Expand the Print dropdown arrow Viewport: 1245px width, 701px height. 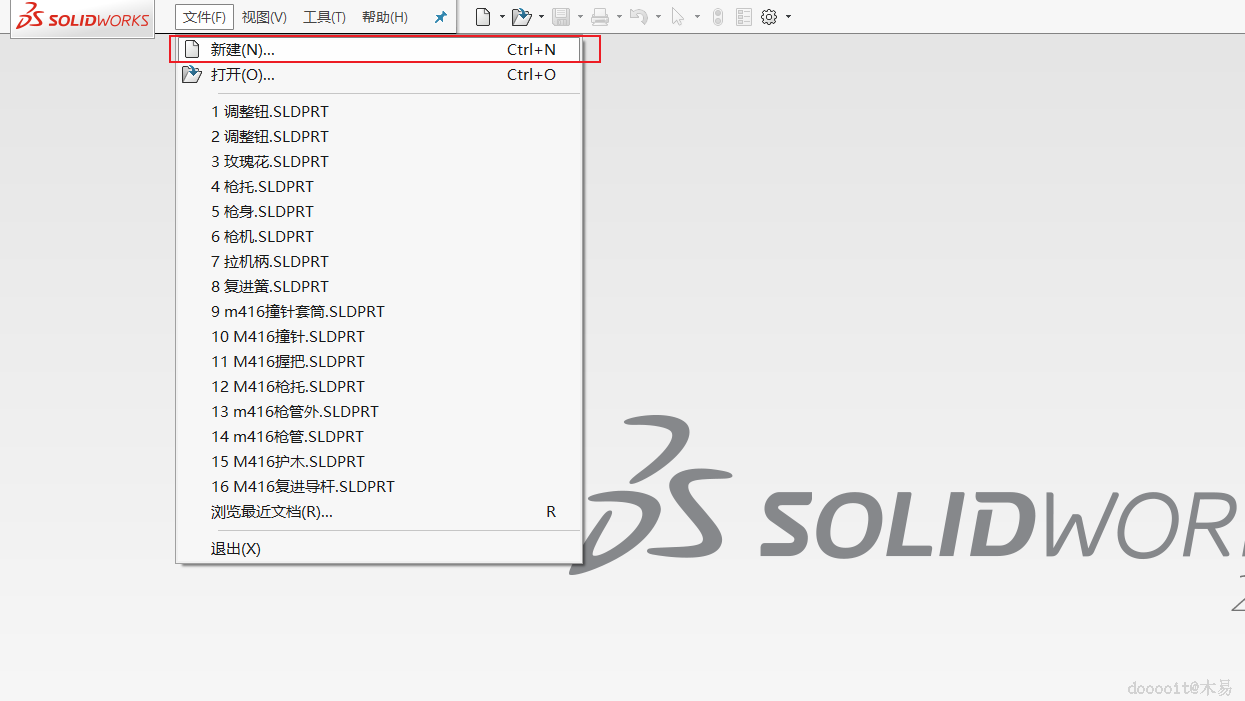tap(619, 17)
